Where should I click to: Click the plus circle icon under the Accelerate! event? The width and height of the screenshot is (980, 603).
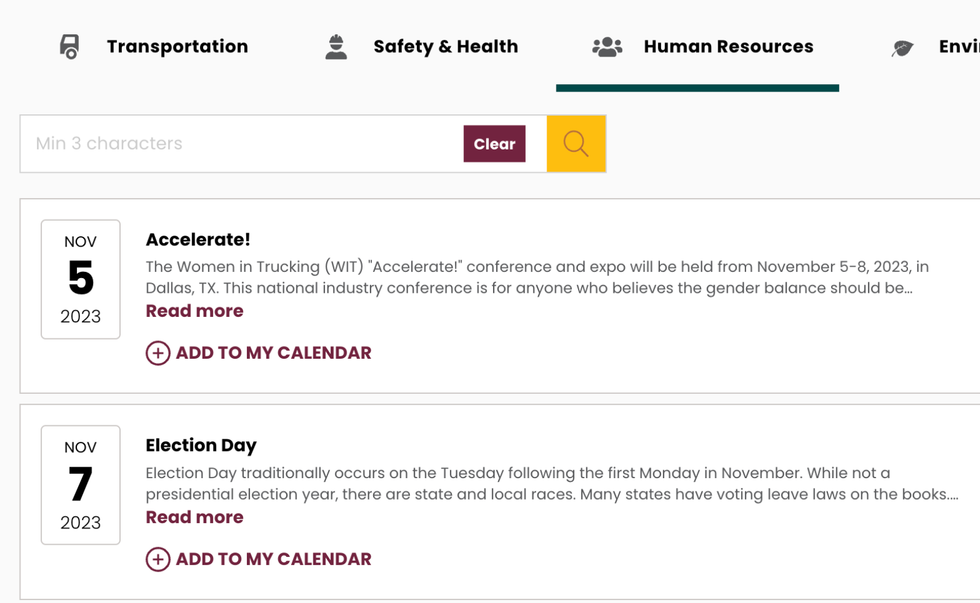[x=158, y=353]
